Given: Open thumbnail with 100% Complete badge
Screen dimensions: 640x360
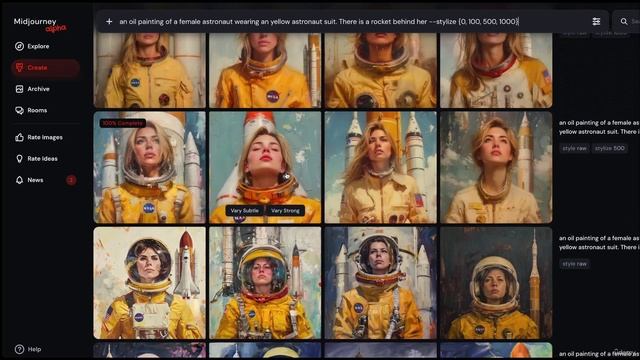Looking at the screenshot, I should click(x=150, y=167).
